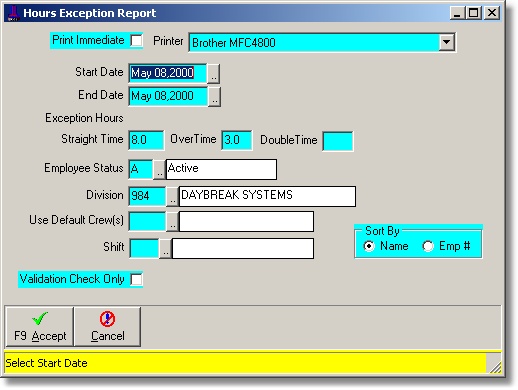Click the DAYBREAK SYSTEMS description box
Screen dimensions: 518x390
pos(267,196)
